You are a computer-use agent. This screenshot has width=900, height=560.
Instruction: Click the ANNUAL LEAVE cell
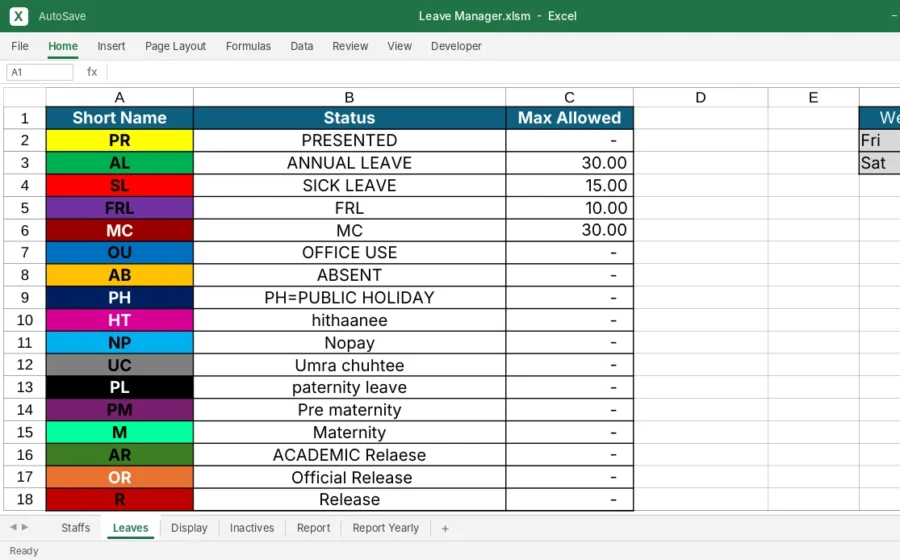coord(349,163)
